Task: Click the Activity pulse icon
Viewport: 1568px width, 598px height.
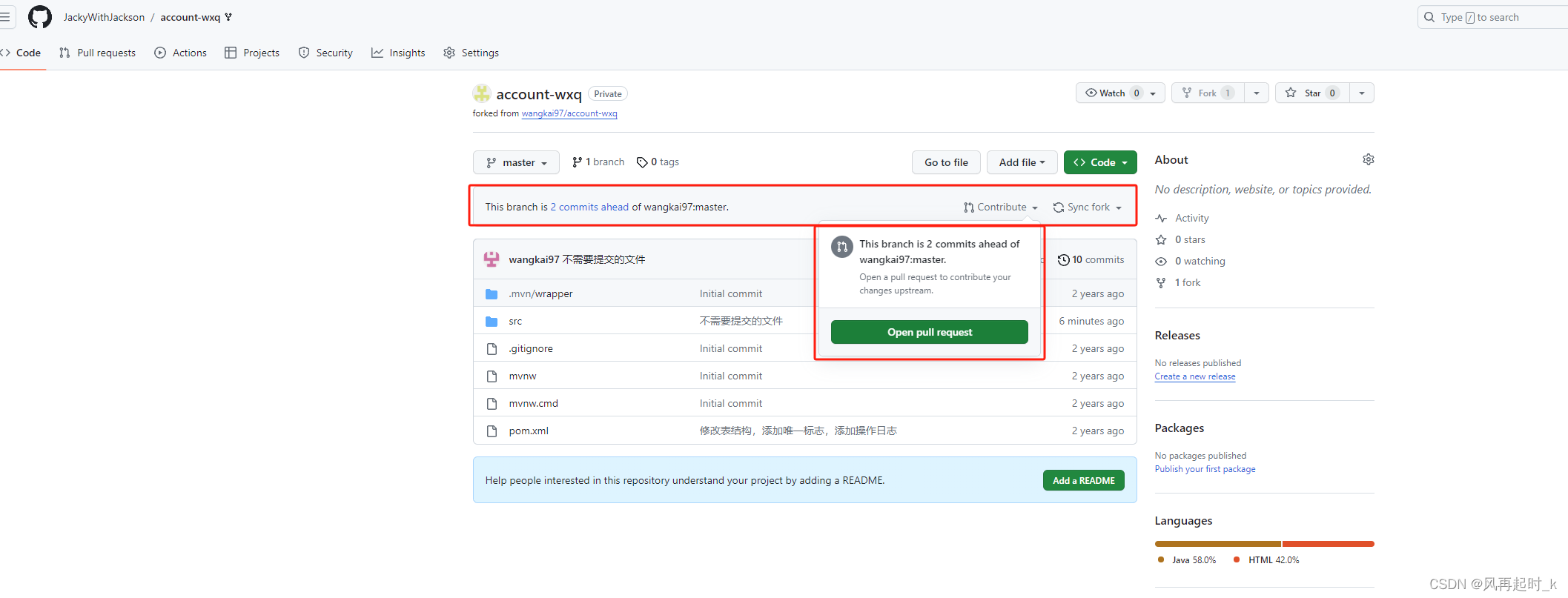Action: (x=1161, y=219)
